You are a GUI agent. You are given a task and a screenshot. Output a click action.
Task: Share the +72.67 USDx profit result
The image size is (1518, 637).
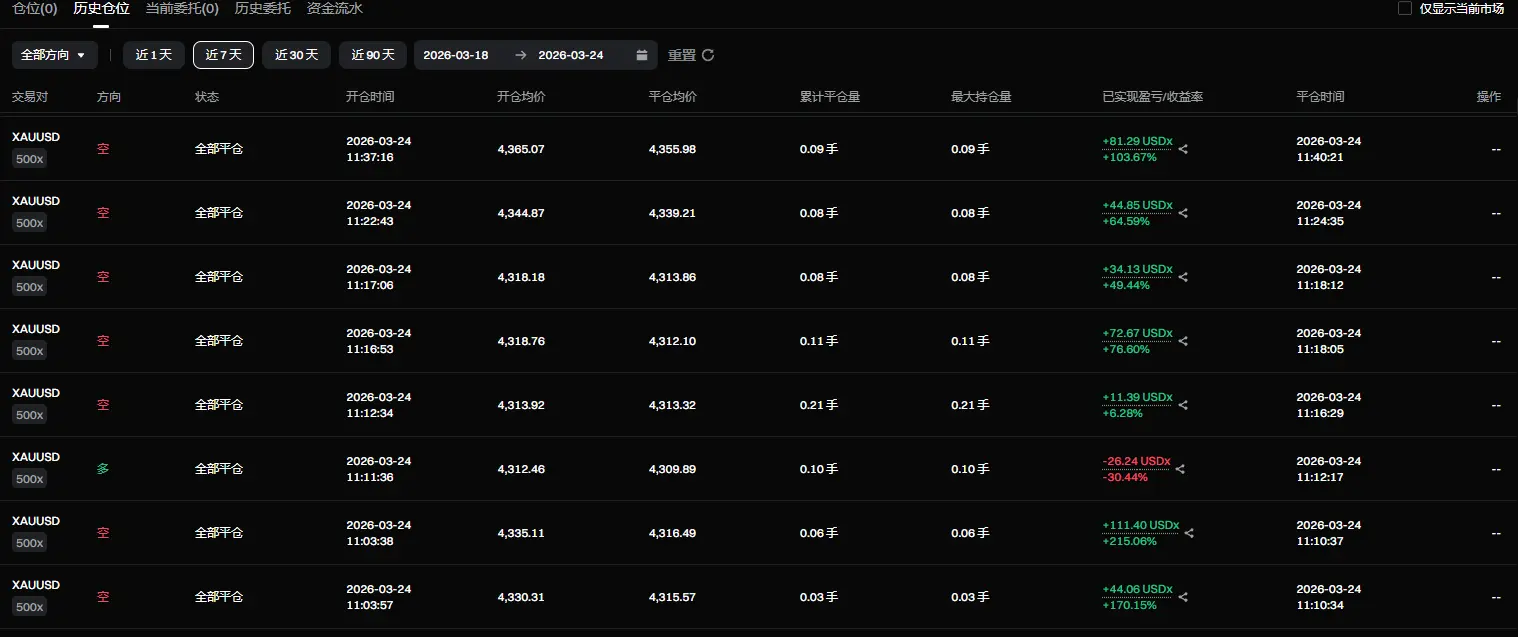pos(1184,341)
